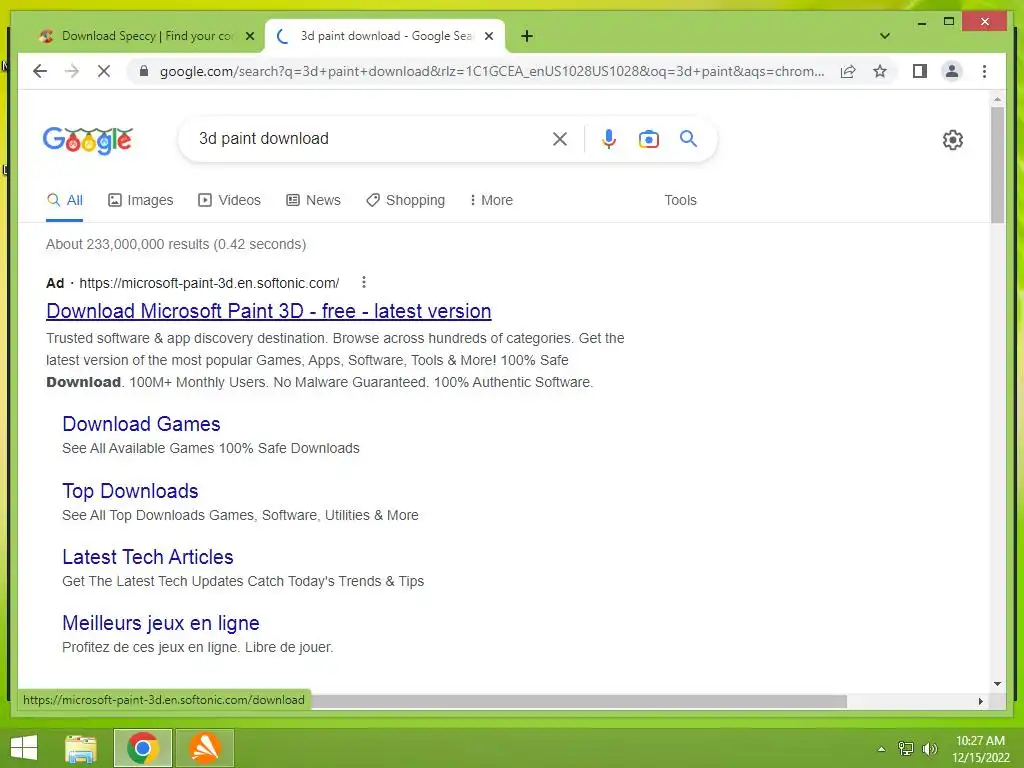Open a new tab
1024x768 pixels.
click(x=527, y=36)
